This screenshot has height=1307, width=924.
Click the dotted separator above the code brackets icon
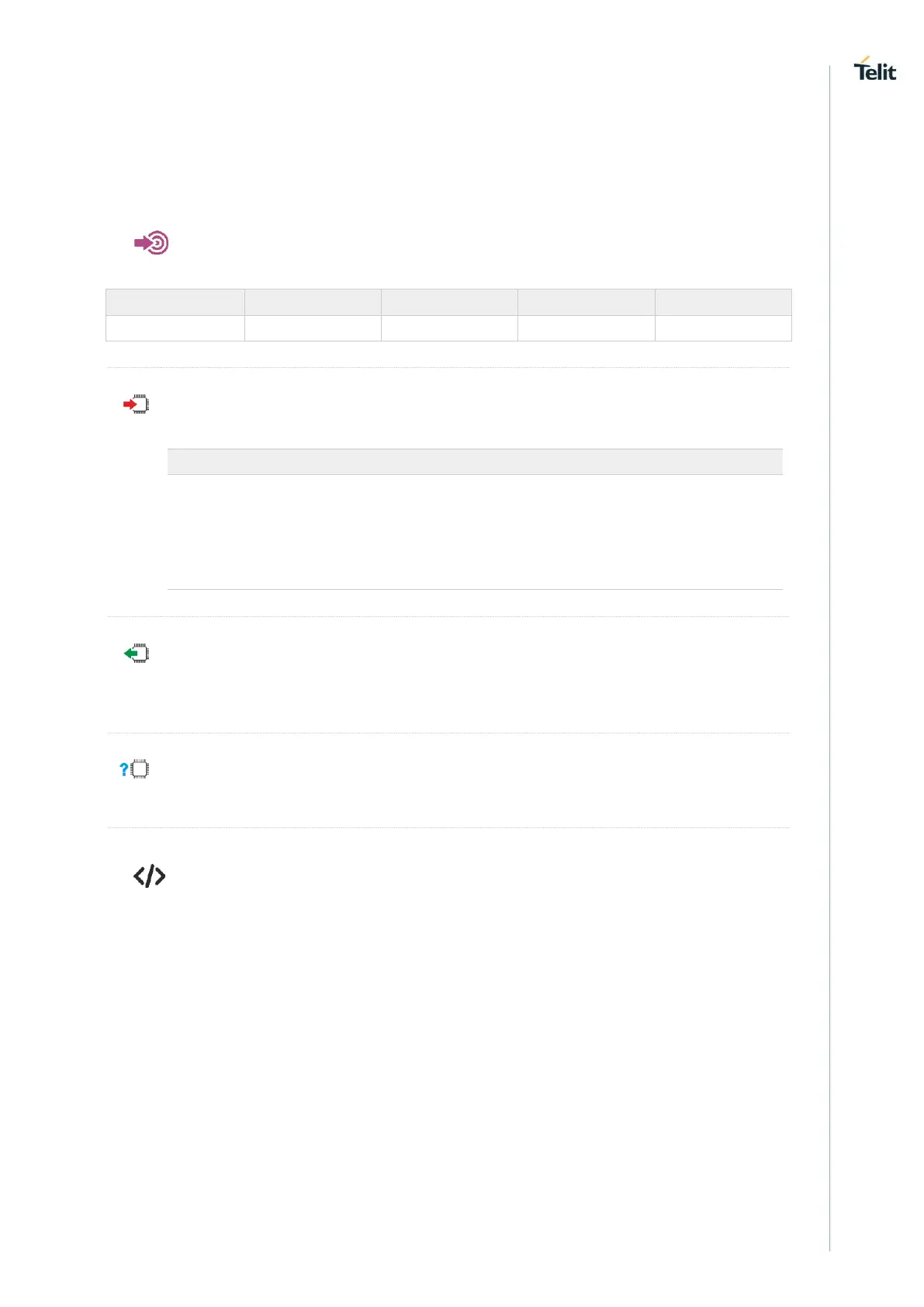pos(448,827)
